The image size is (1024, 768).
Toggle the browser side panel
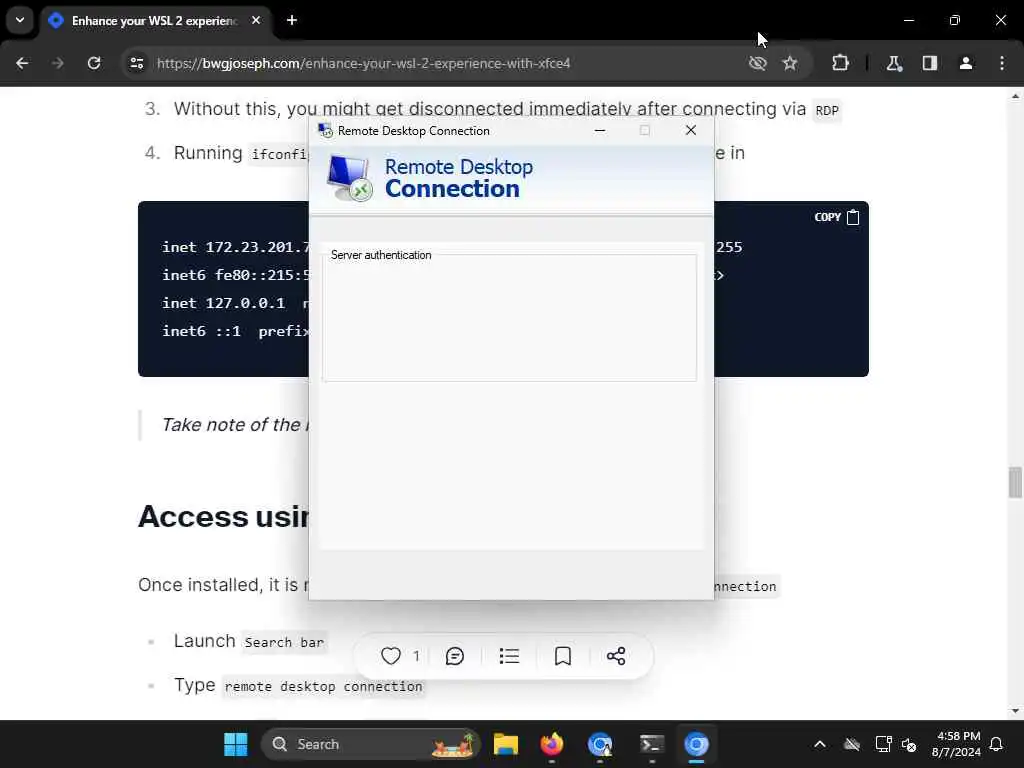coord(930,63)
